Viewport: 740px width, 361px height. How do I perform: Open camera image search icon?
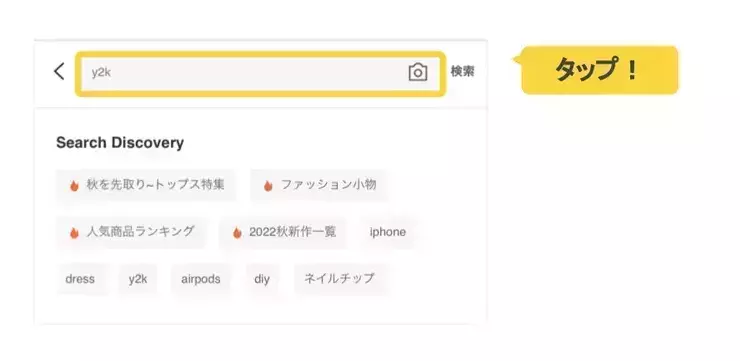418,72
